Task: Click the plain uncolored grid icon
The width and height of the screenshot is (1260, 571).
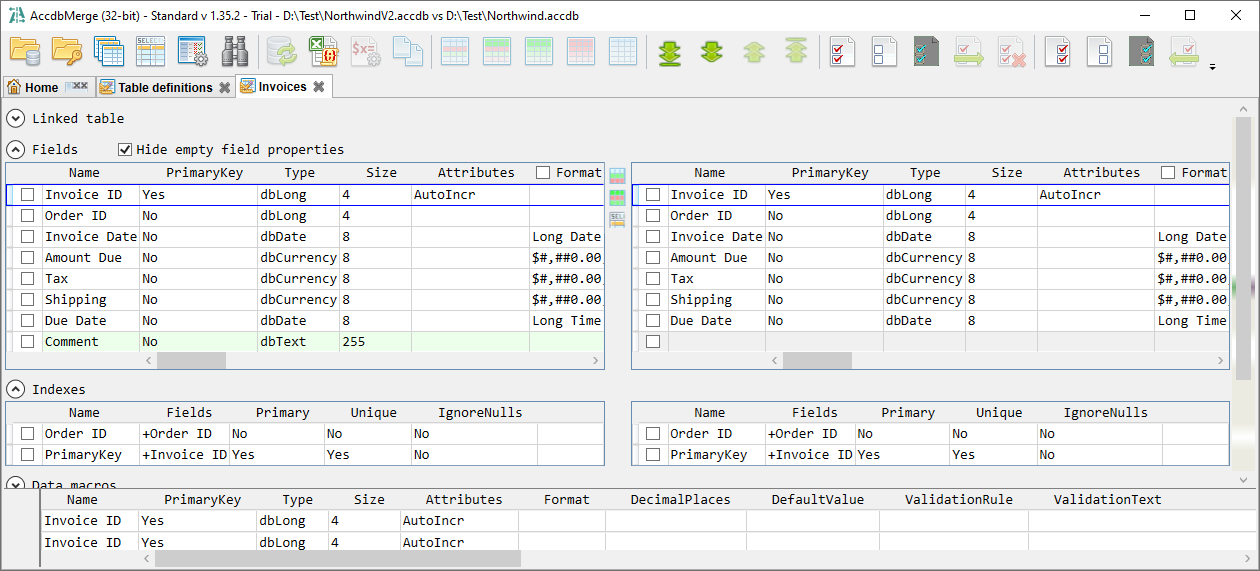Action: pyautogui.click(x=623, y=51)
